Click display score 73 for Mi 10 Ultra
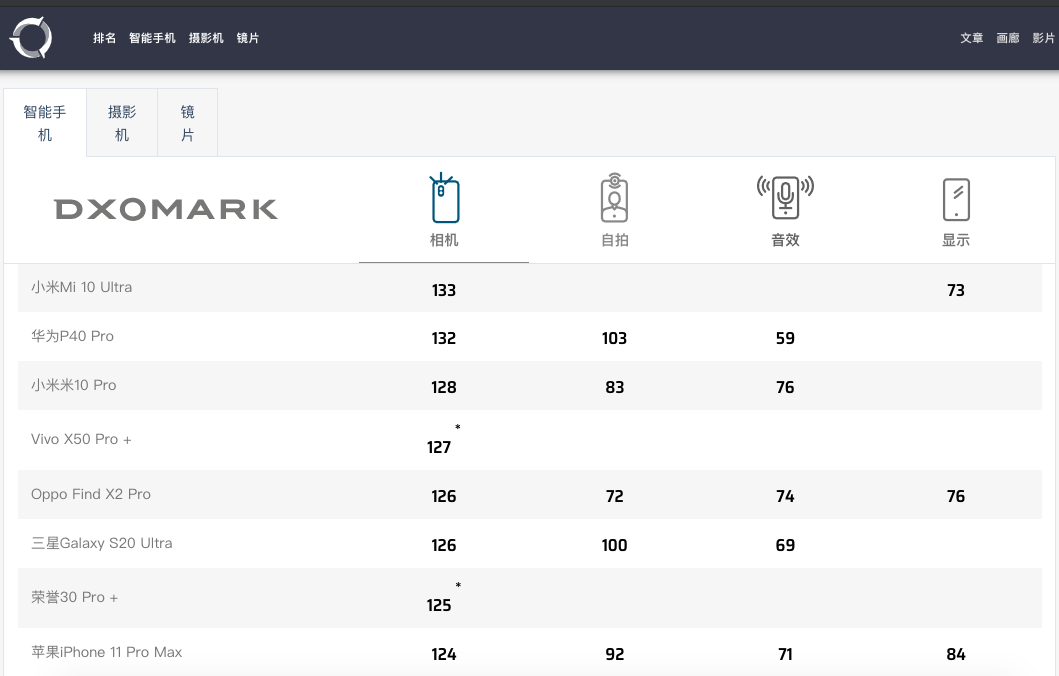 pyautogui.click(x=956, y=290)
